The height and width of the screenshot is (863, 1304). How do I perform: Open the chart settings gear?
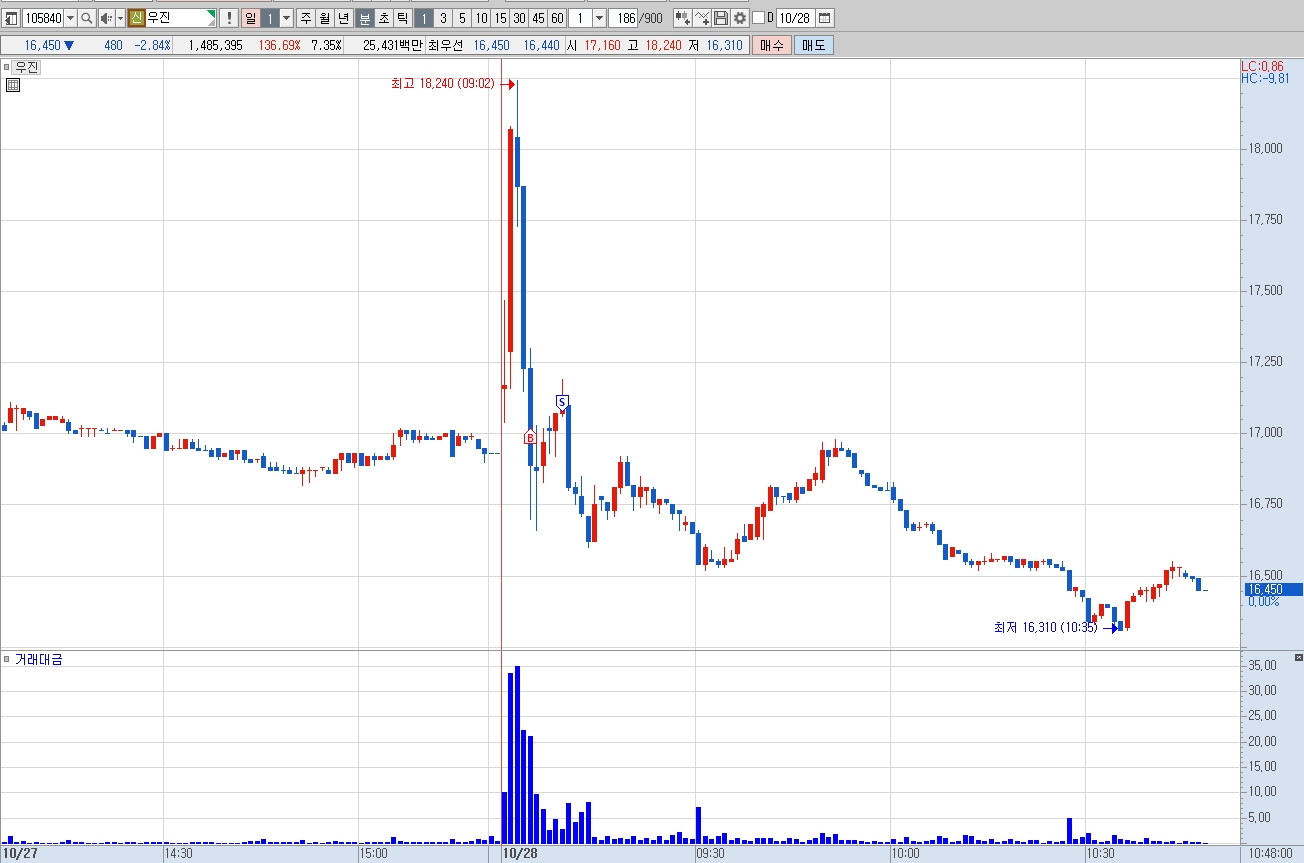point(740,18)
